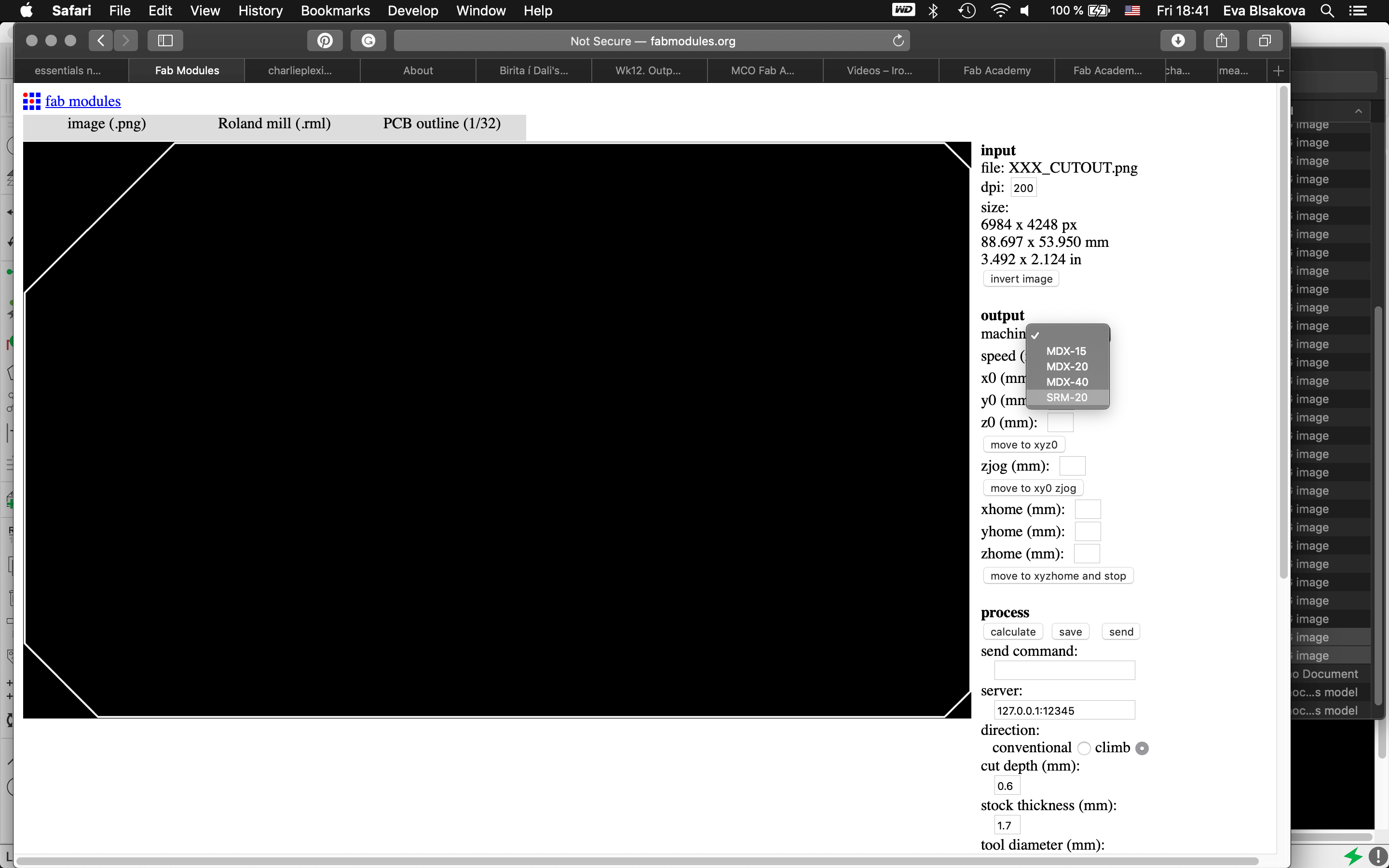
Task: Show all tabs overview icon
Action: tap(1265, 41)
